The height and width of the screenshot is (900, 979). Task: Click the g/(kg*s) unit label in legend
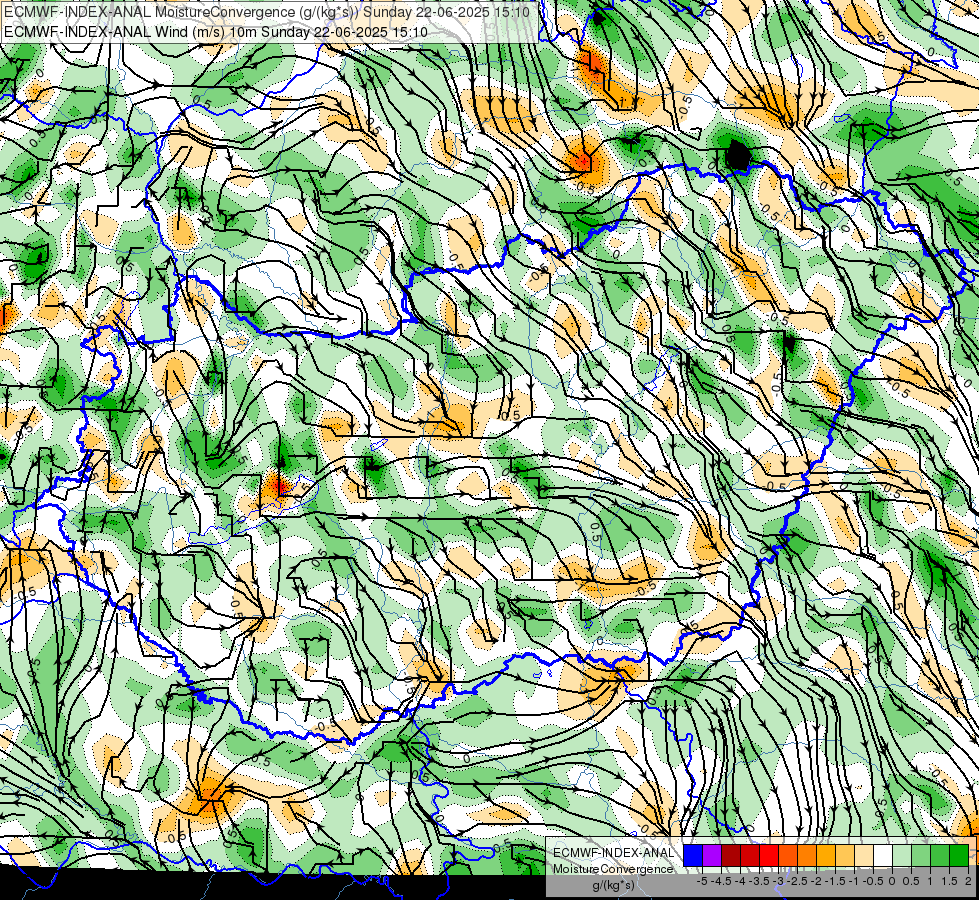[x=614, y=885]
